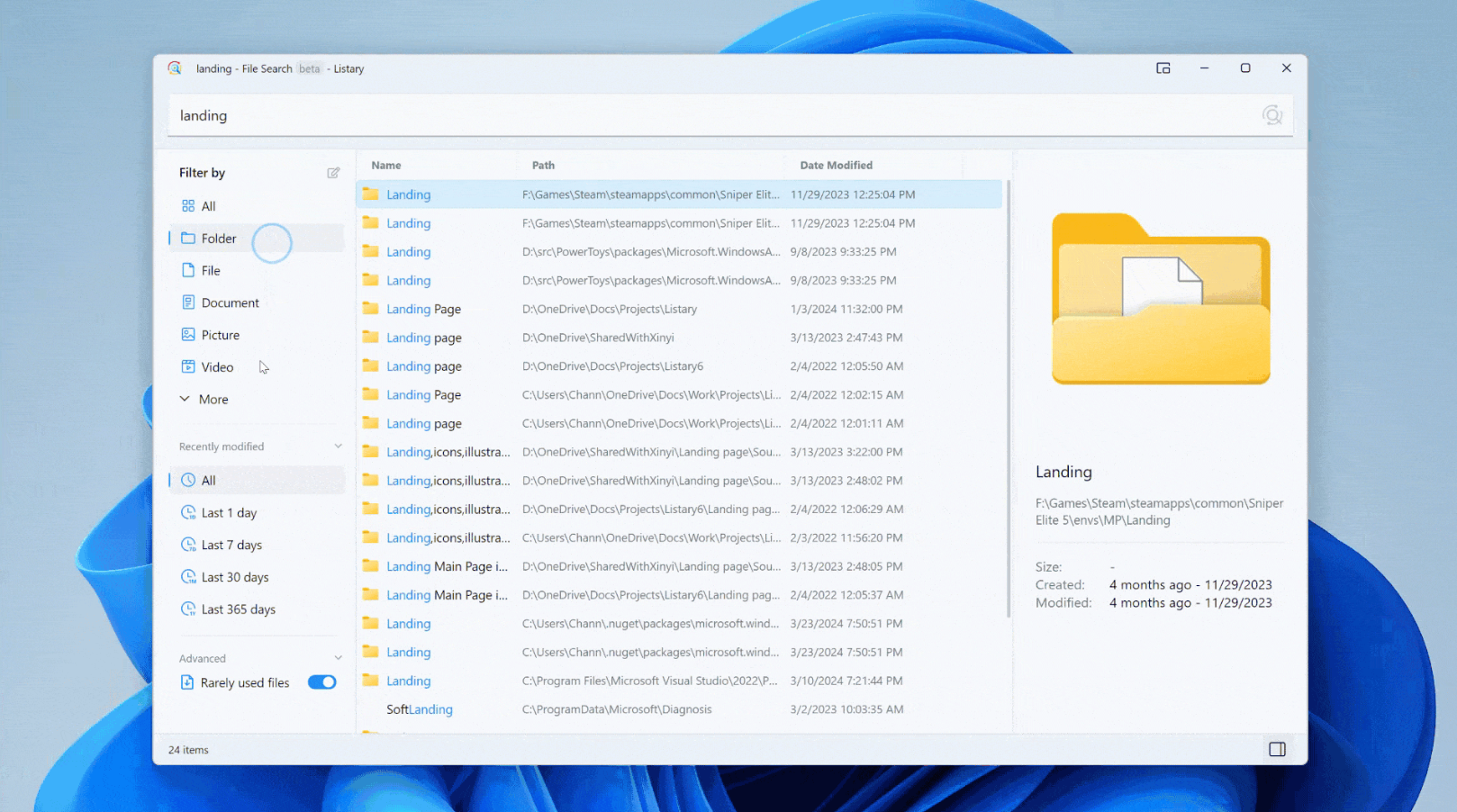Choose the File filter
1457x812 pixels.
[x=211, y=271]
